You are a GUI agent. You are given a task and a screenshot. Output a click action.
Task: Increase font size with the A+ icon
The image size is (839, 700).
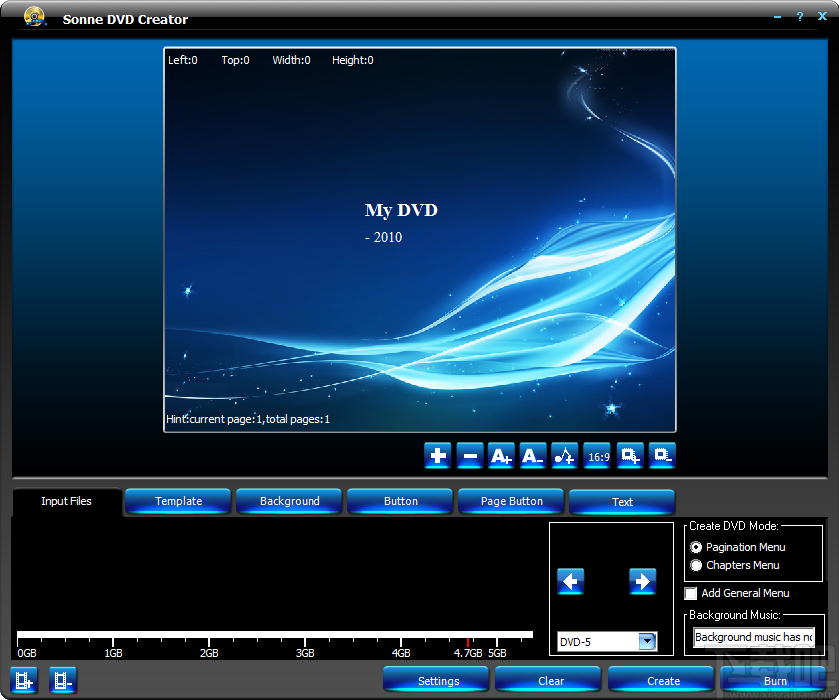pyautogui.click(x=501, y=455)
